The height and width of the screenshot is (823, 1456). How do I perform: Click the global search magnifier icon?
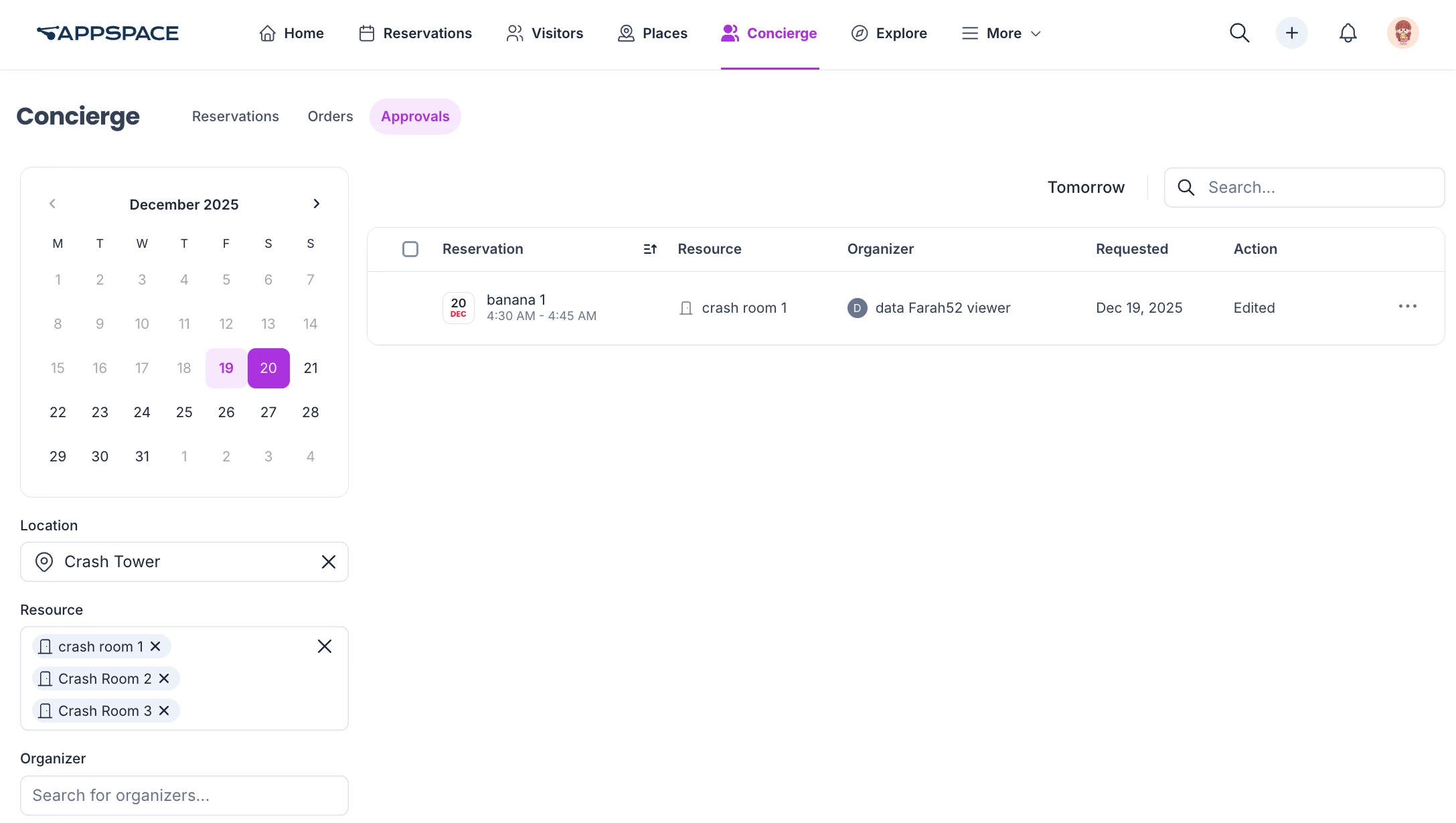[x=1239, y=33]
